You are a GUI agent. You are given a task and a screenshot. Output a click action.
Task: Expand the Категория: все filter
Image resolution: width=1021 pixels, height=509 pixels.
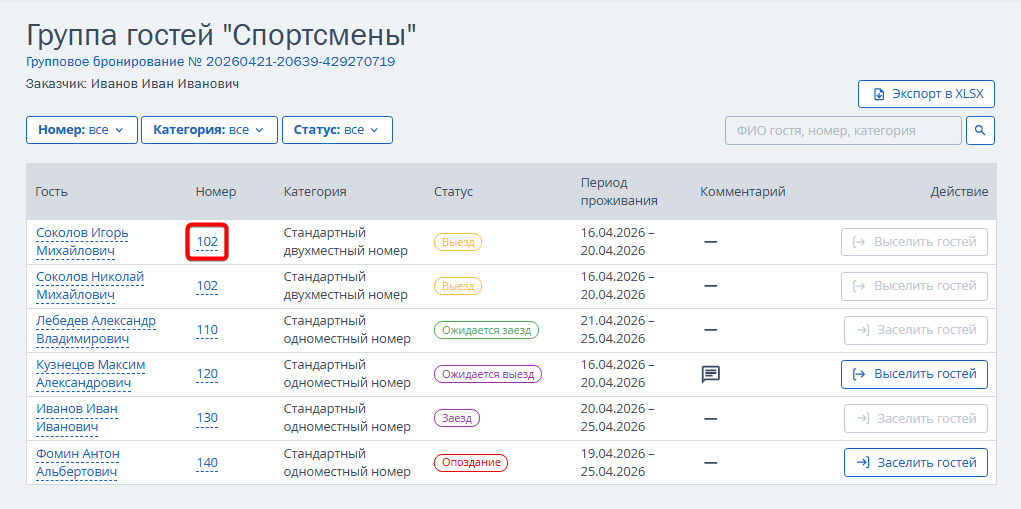(210, 130)
